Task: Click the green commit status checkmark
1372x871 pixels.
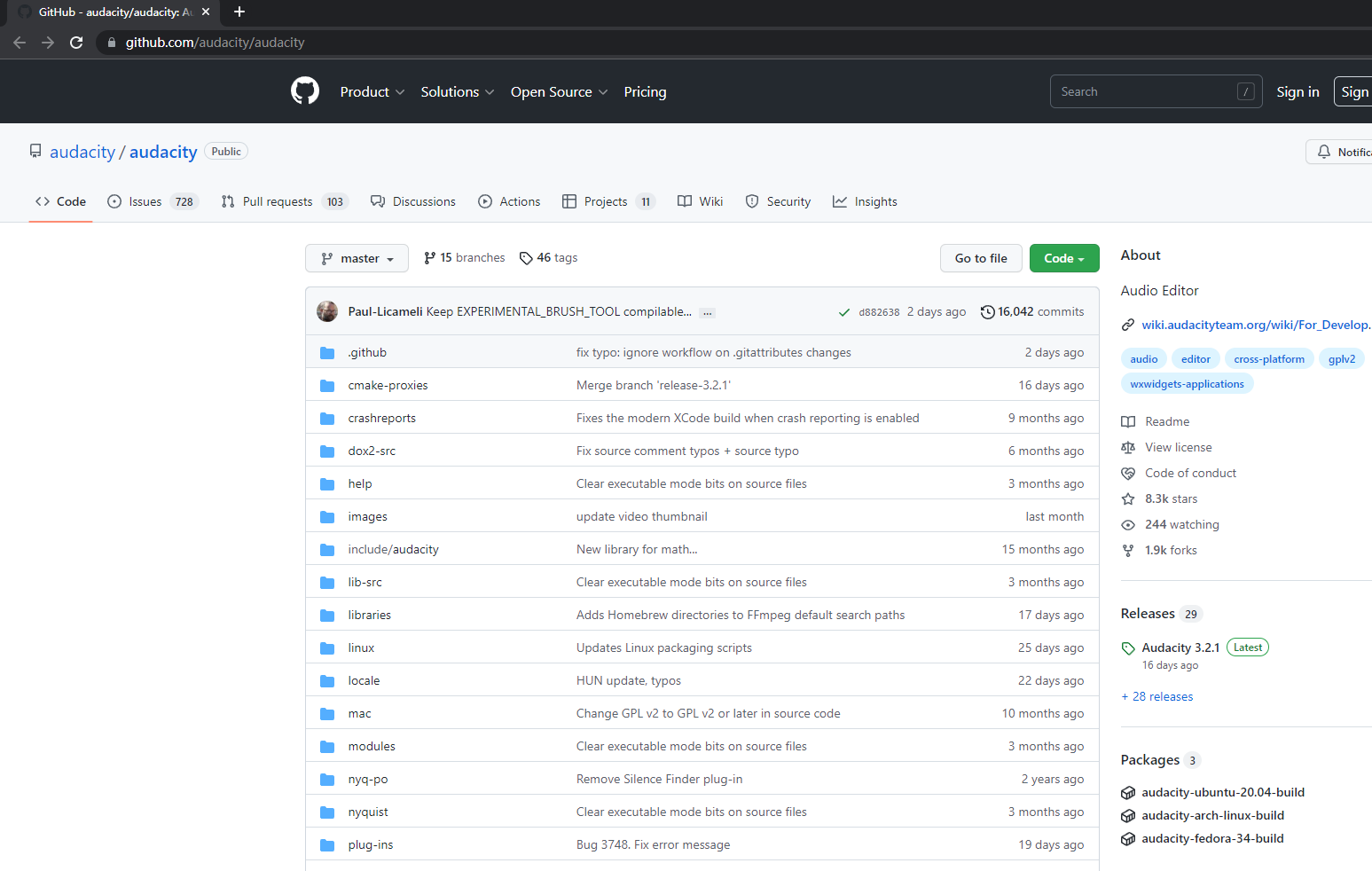Action: click(x=843, y=312)
